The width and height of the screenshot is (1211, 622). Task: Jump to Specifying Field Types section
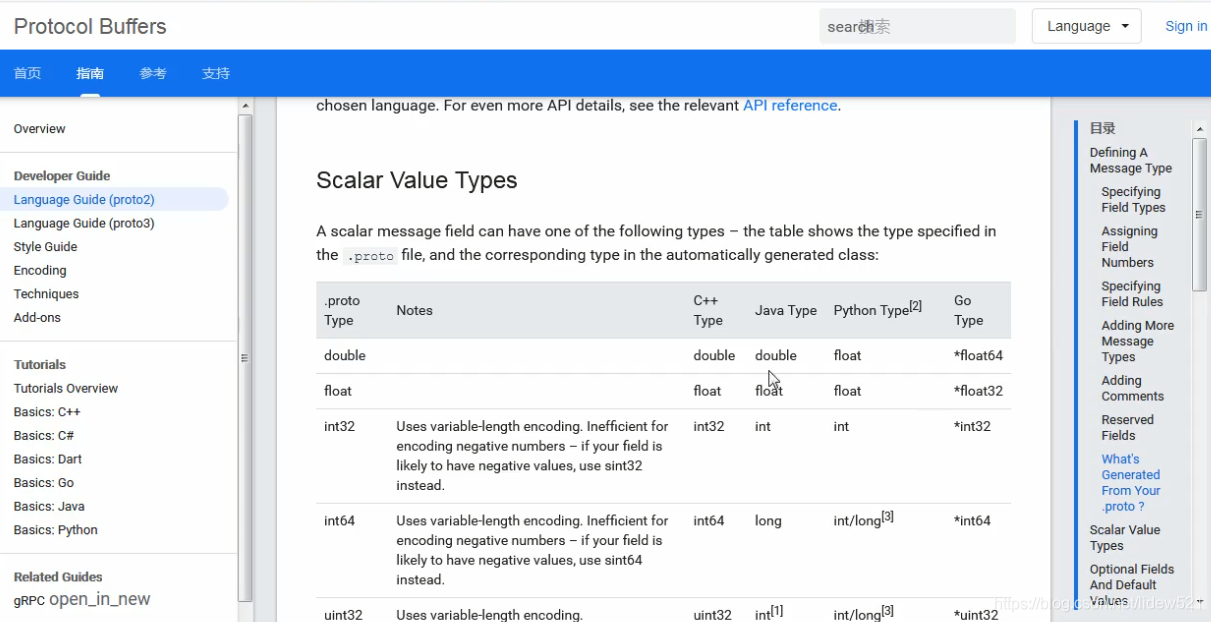tap(1133, 200)
